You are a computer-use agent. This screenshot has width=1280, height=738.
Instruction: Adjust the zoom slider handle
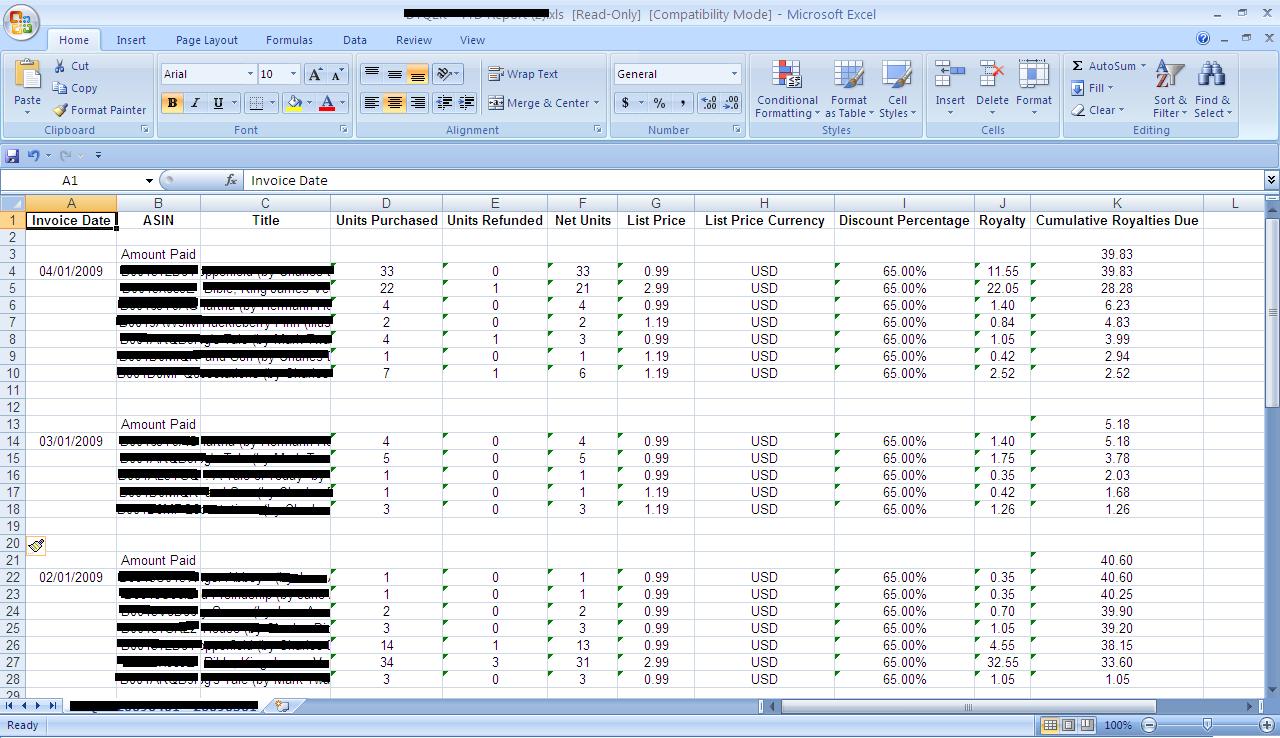coord(1207,725)
